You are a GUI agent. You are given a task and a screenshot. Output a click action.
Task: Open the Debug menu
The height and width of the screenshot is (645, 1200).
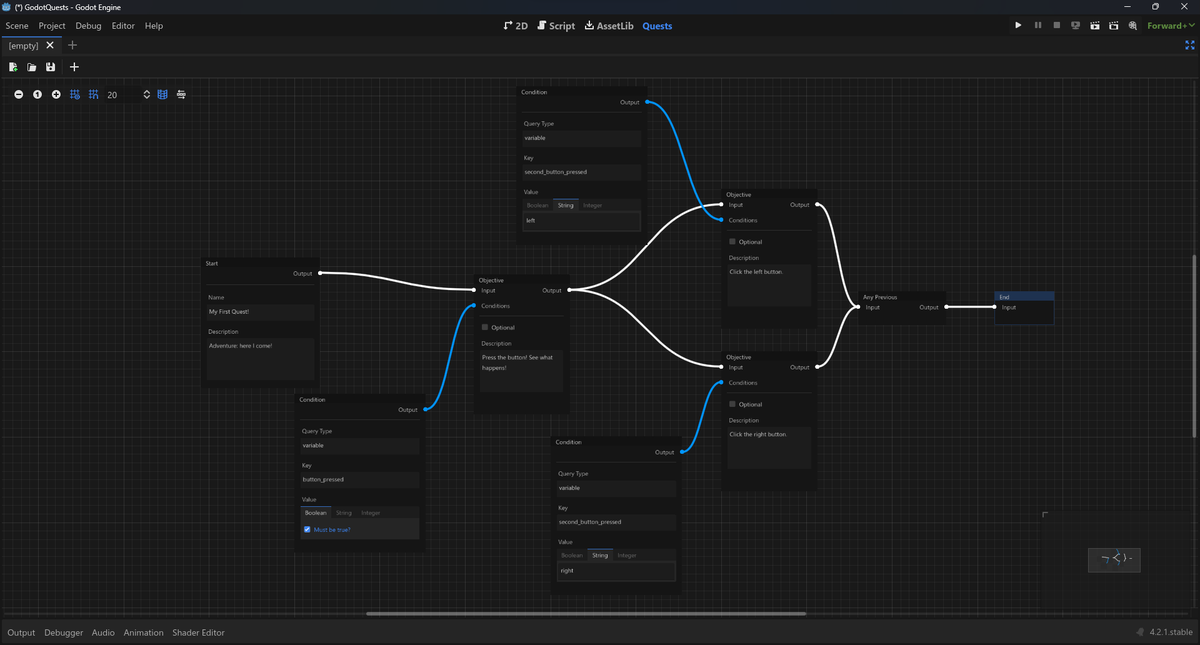(88, 25)
